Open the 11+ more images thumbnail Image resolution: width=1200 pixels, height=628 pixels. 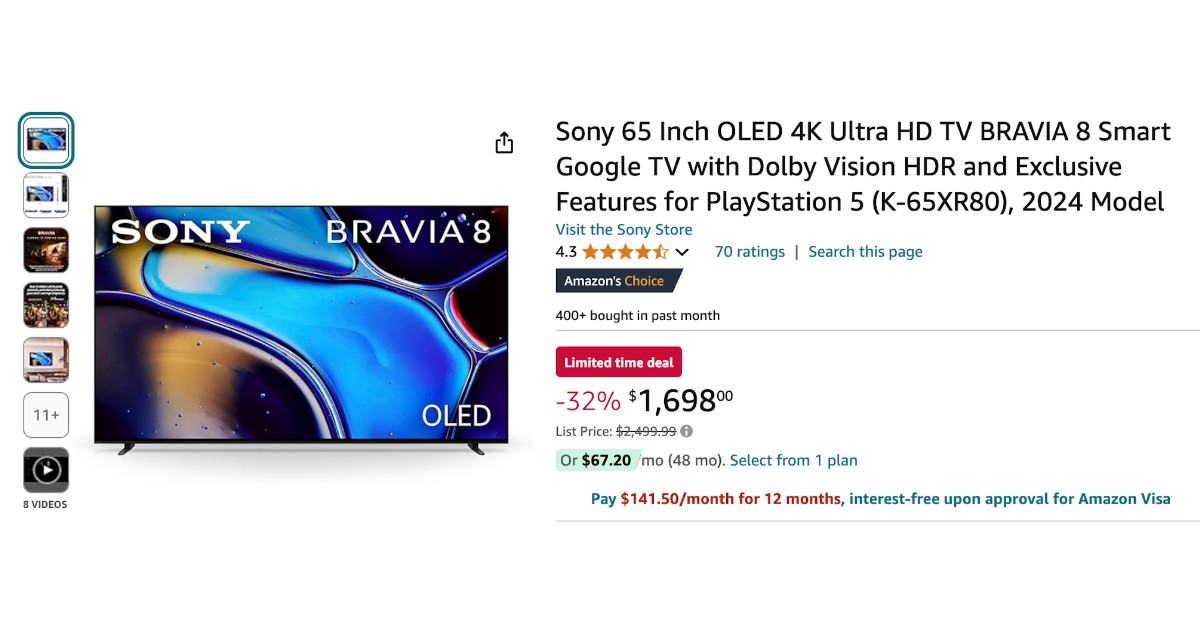coord(46,415)
